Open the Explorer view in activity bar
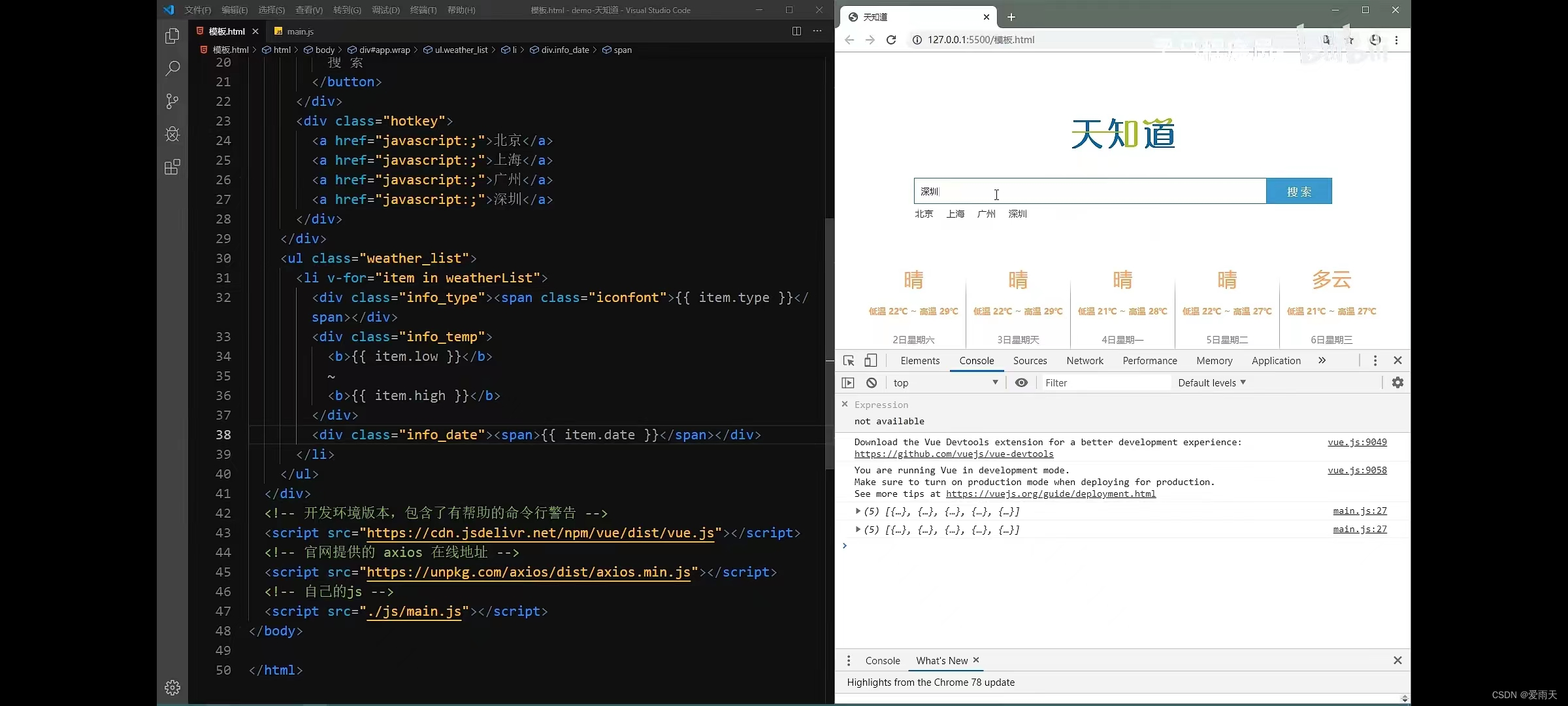 172,36
